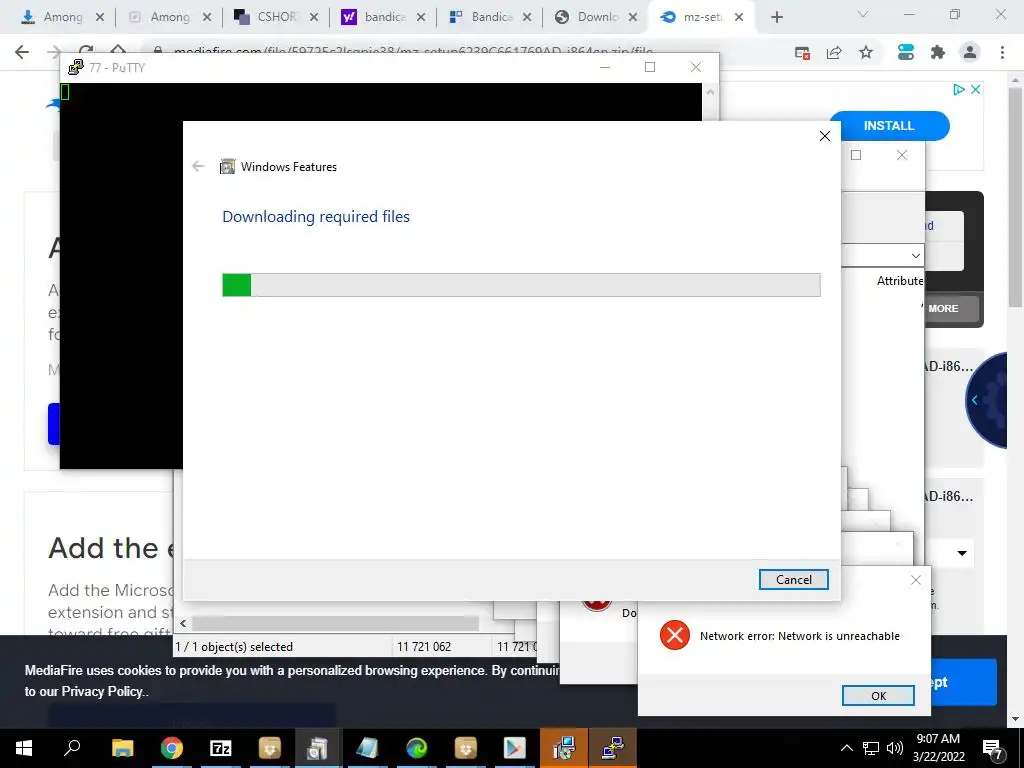Bookmark this page with the star icon
This screenshot has width=1024, height=768.
[866, 52]
